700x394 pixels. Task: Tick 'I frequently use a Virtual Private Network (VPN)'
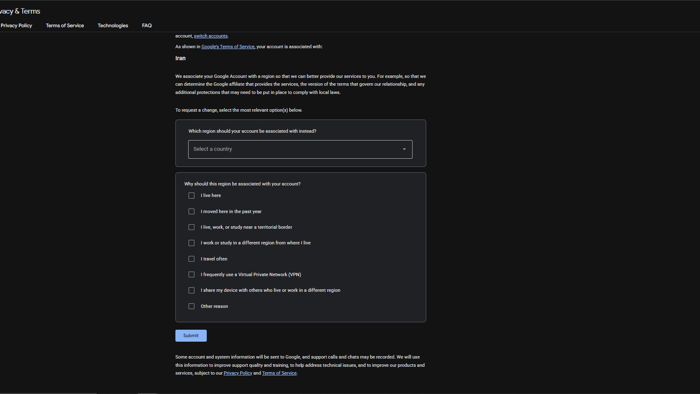coord(192,274)
